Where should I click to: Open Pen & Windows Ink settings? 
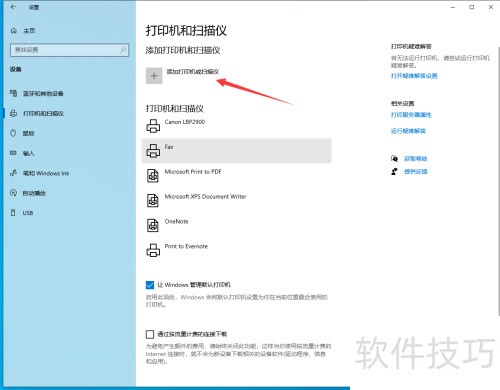pyautogui.click(x=46, y=173)
